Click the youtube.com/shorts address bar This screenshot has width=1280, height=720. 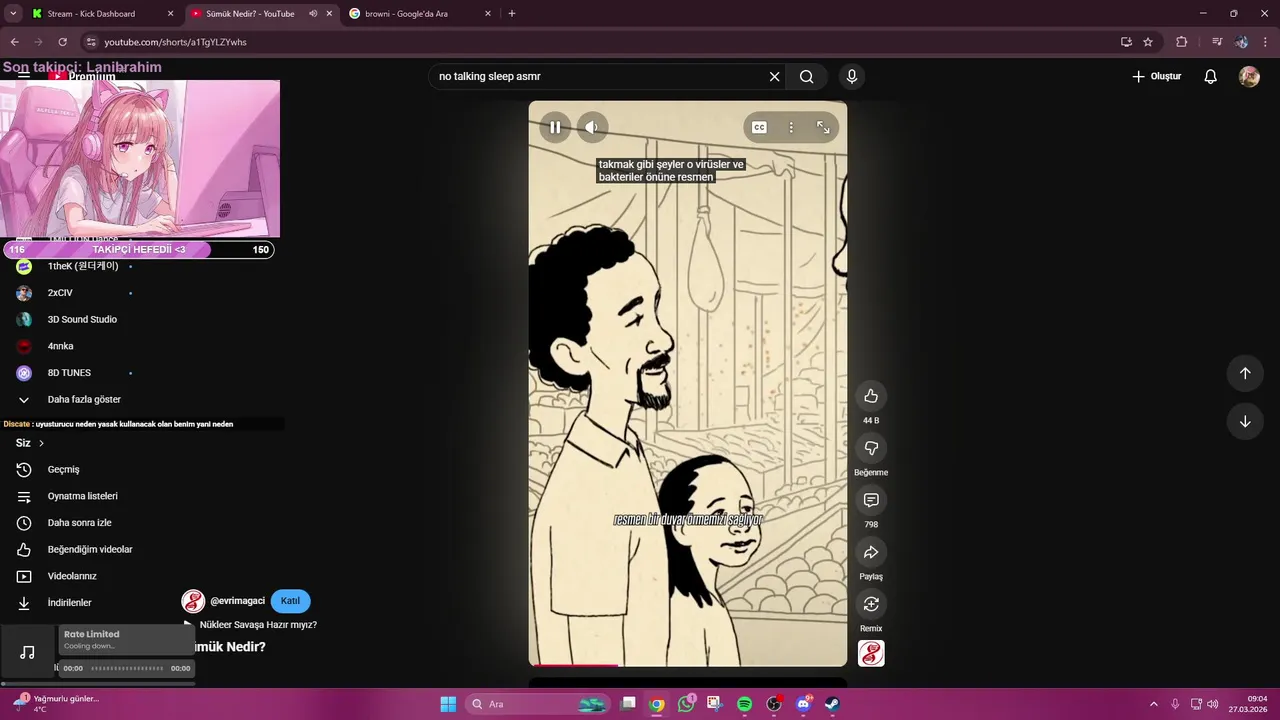point(600,42)
